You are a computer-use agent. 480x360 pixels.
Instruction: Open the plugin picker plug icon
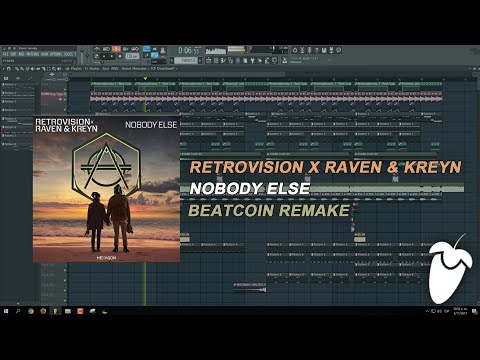coord(252,60)
